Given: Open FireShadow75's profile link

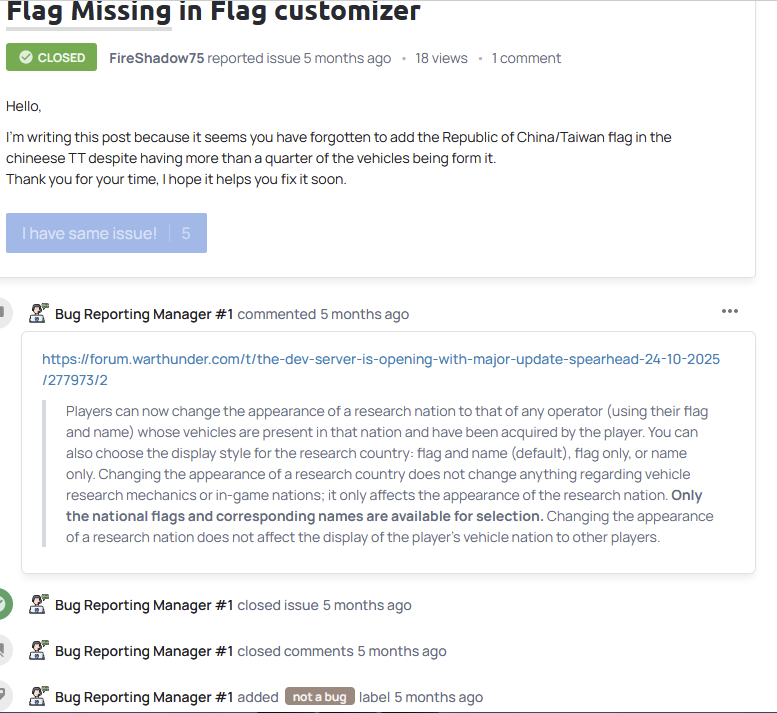Looking at the screenshot, I should pos(156,58).
